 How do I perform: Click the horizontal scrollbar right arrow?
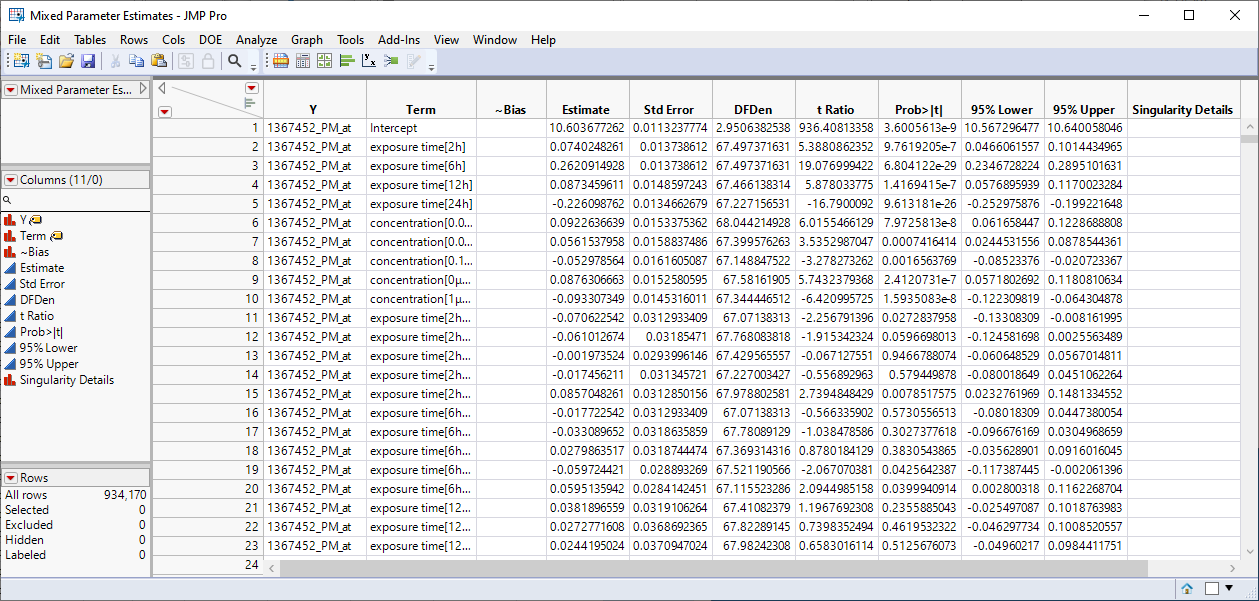tap(1234, 566)
